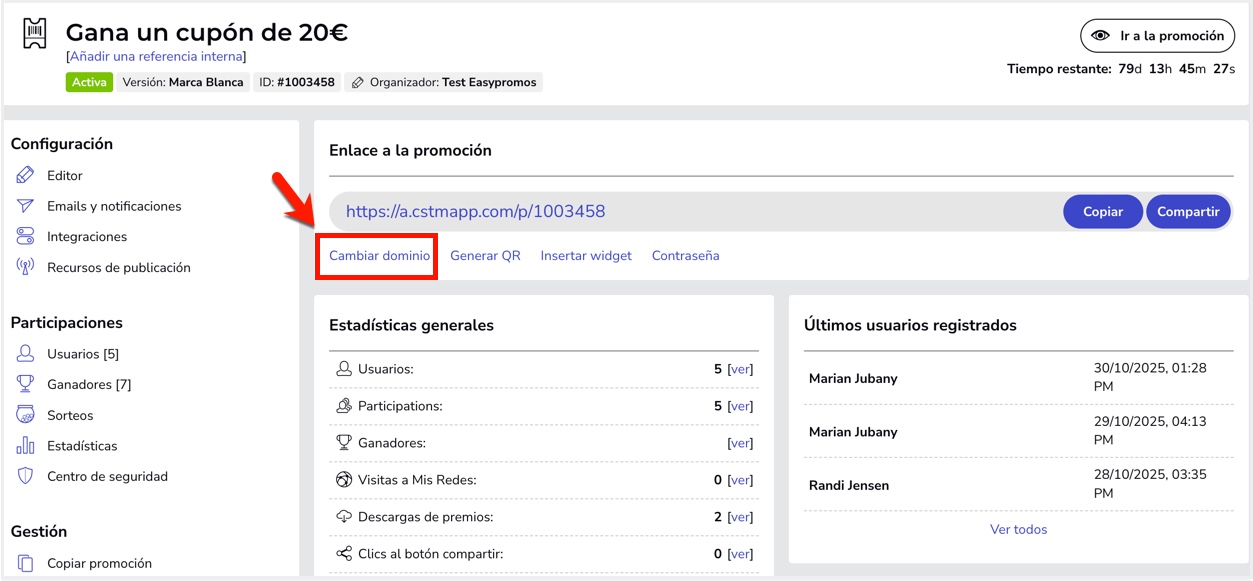
Task: Click the Ganadores trophy icon in sidebar
Action: (26, 385)
